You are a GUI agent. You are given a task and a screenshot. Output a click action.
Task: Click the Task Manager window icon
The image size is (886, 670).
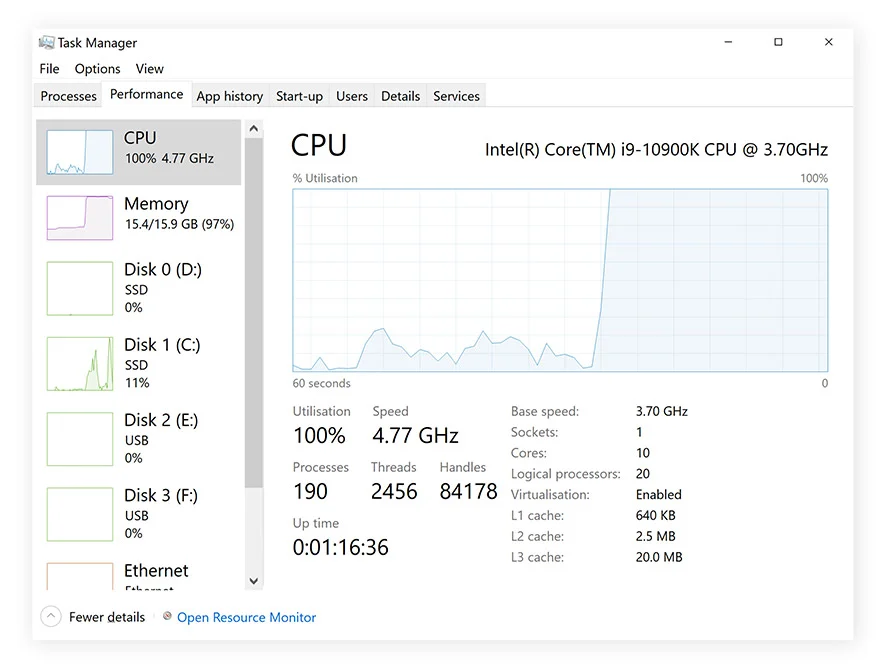point(43,42)
